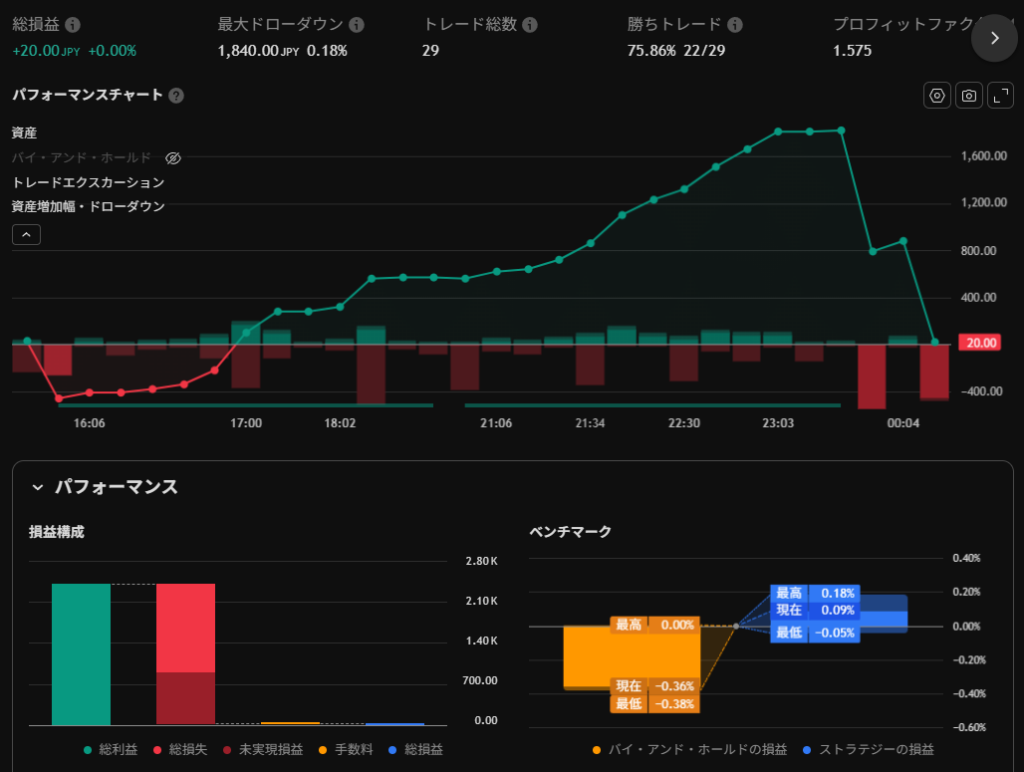Open help for パフォーマンスチャート
1024x772 pixels.
point(176,96)
